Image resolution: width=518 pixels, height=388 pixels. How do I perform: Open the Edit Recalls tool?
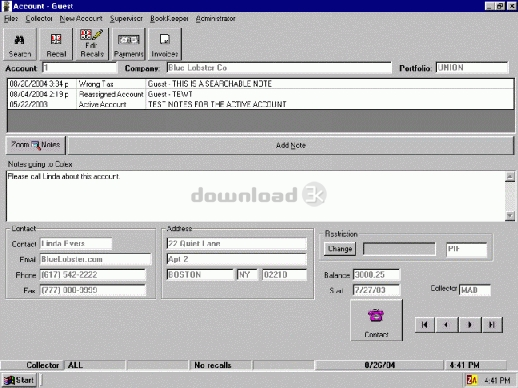tap(92, 44)
